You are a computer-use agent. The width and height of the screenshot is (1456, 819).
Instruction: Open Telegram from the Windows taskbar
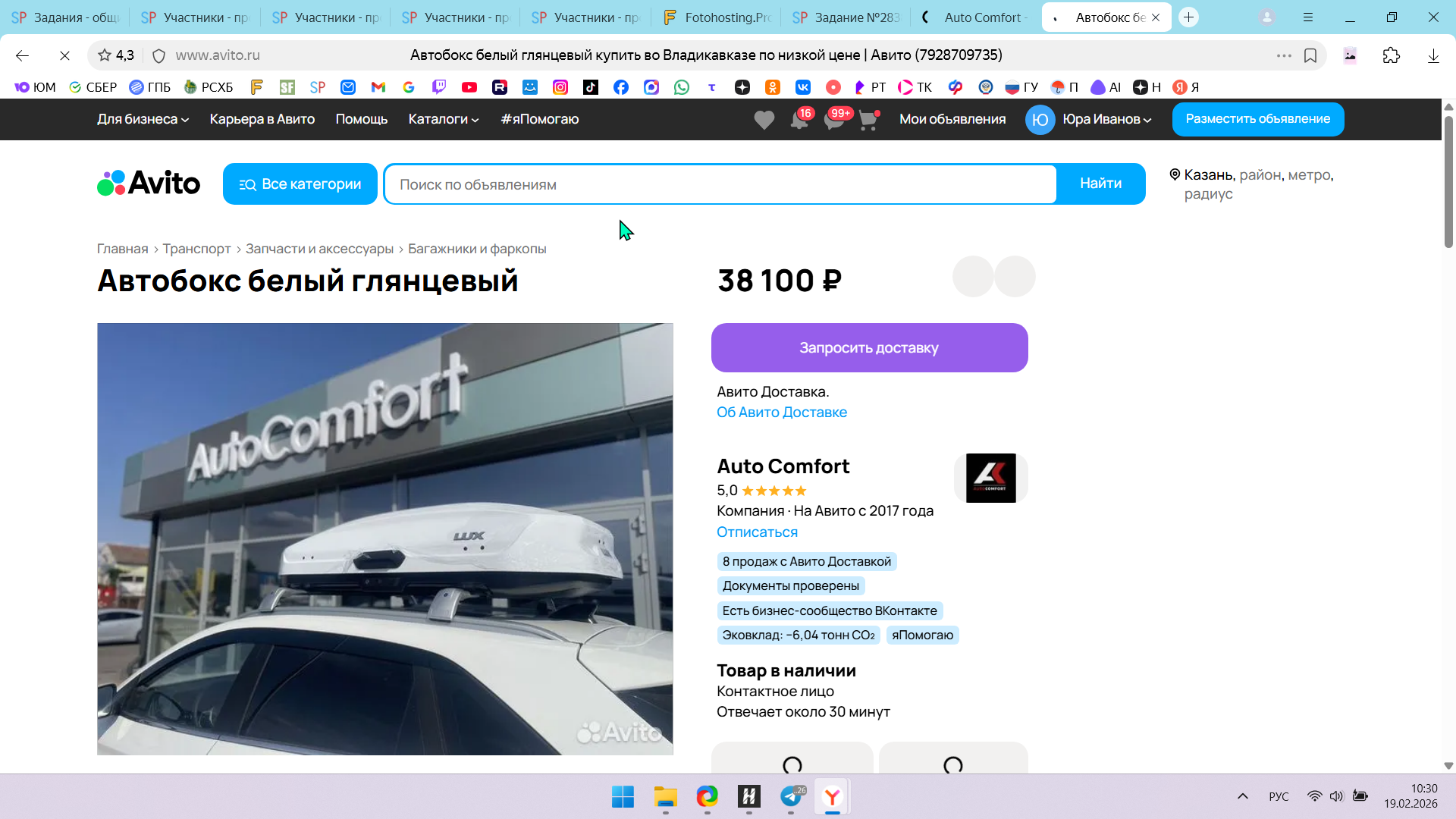791,796
